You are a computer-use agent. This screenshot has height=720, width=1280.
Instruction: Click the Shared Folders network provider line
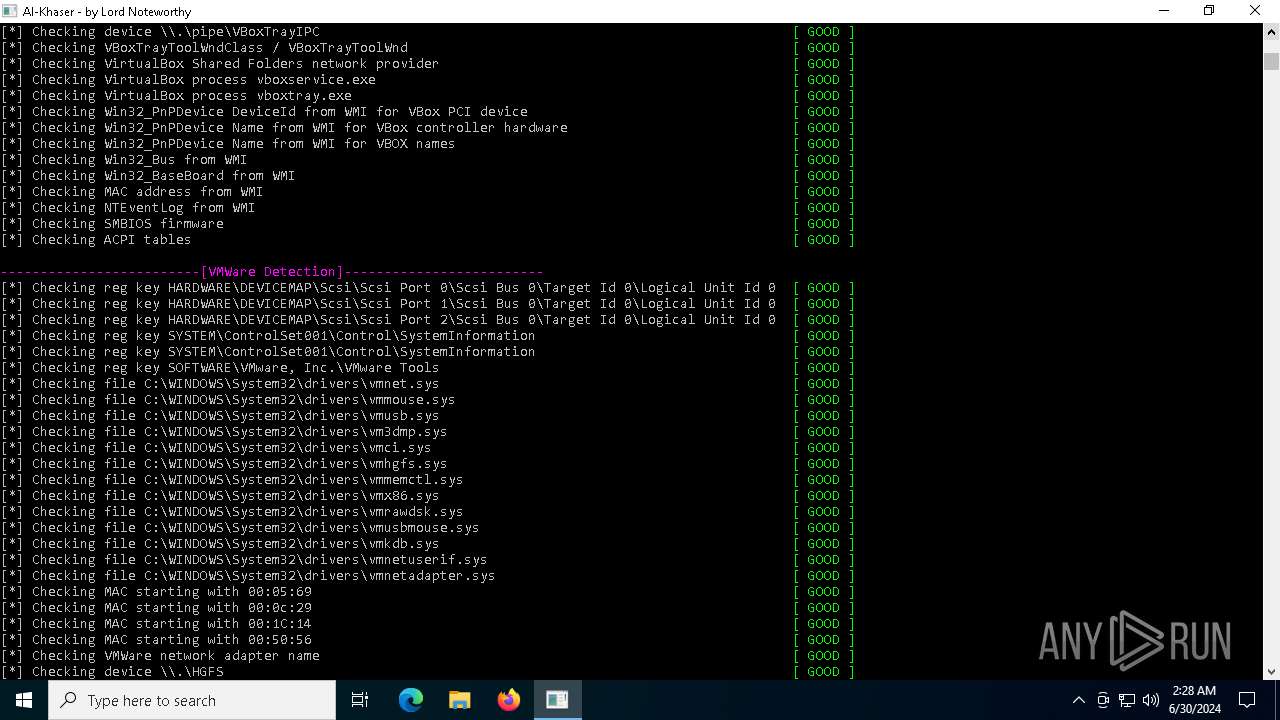(x=220, y=64)
